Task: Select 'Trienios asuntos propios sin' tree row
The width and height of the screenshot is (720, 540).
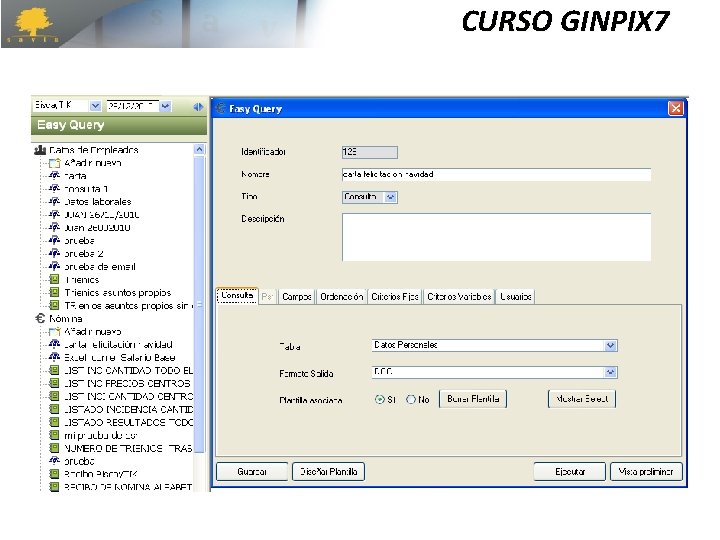Action: 127,305
